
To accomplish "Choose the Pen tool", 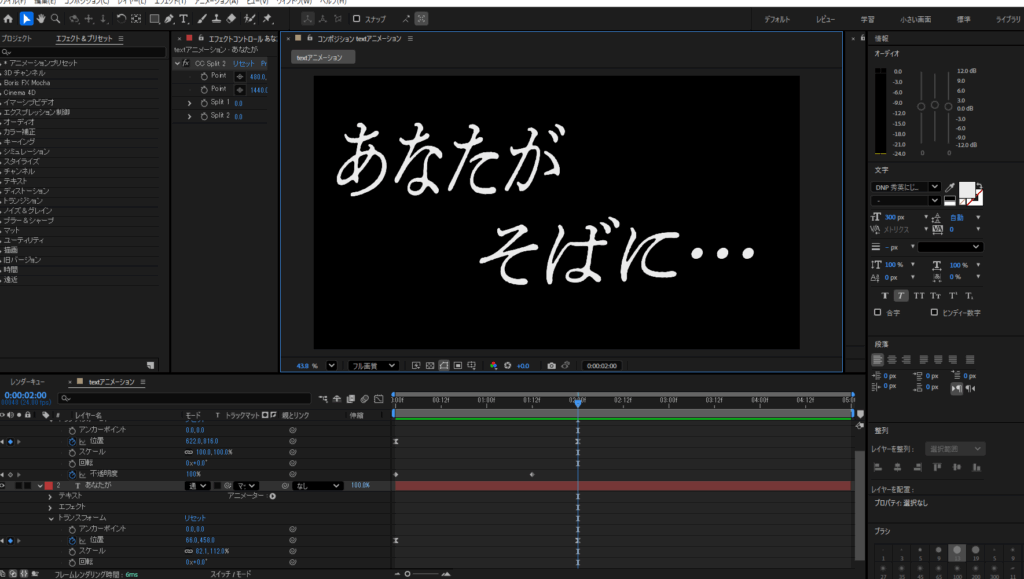I will point(169,18).
